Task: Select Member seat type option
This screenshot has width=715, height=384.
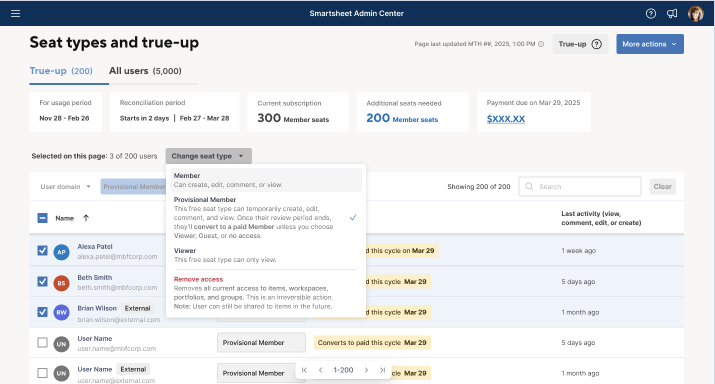Action: (x=266, y=180)
